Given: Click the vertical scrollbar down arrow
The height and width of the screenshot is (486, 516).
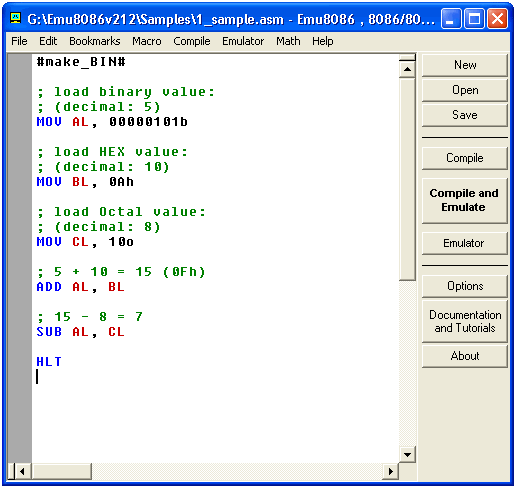Looking at the screenshot, I should [x=407, y=454].
